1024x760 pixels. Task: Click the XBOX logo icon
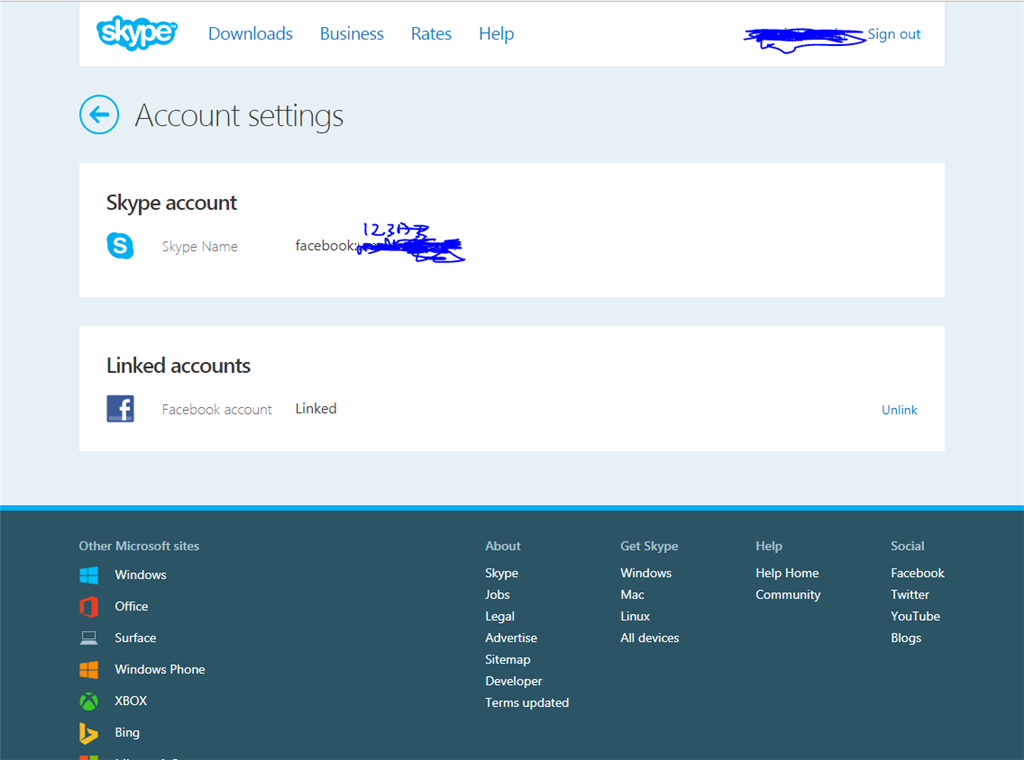(x=89, y=701)
